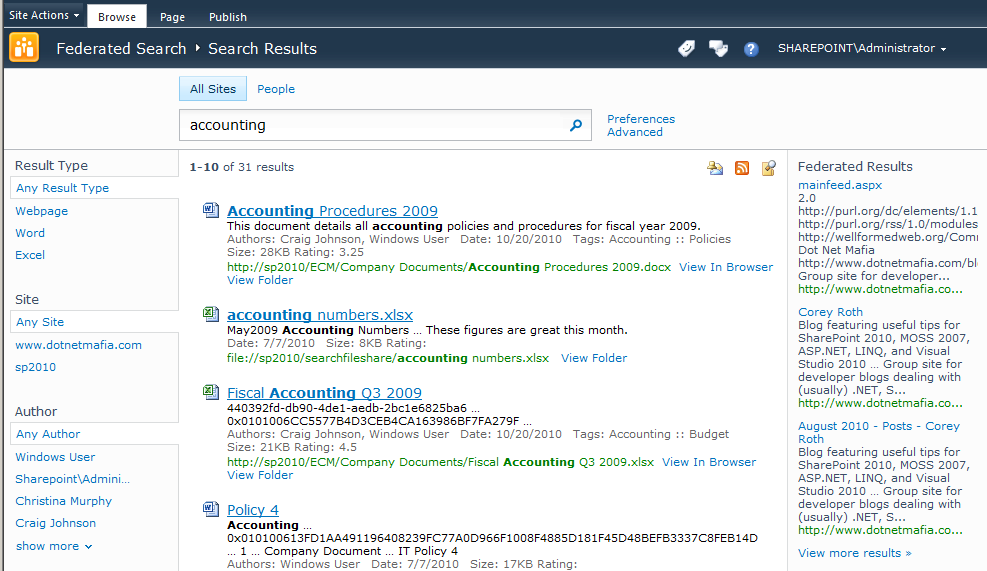
Task: Click green dotnetmafia URL under mainfeed.aspx
Action: pos(880,290)
